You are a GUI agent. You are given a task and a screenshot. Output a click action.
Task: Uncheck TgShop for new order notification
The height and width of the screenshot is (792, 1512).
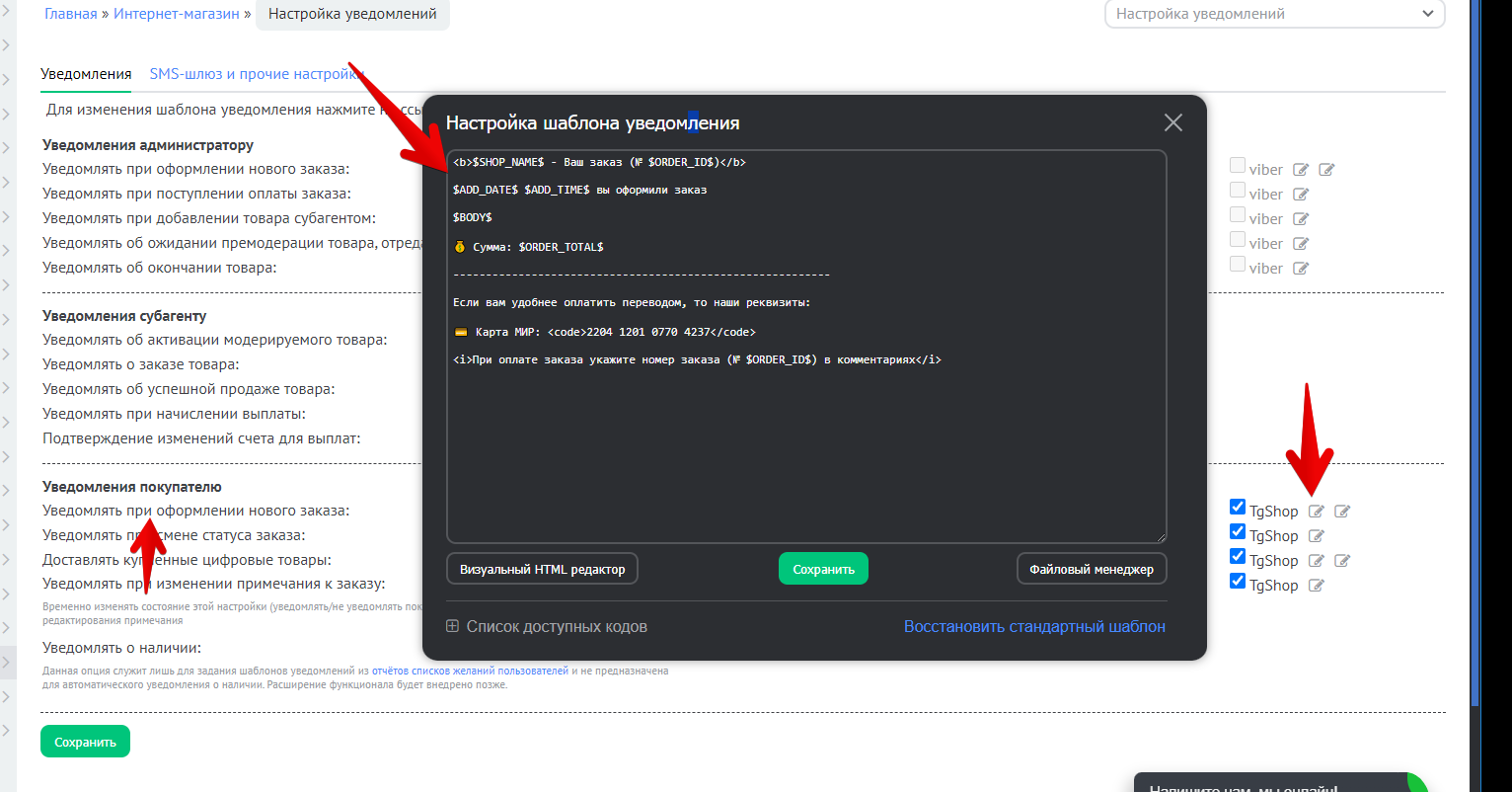click(x=1238, y=508)
